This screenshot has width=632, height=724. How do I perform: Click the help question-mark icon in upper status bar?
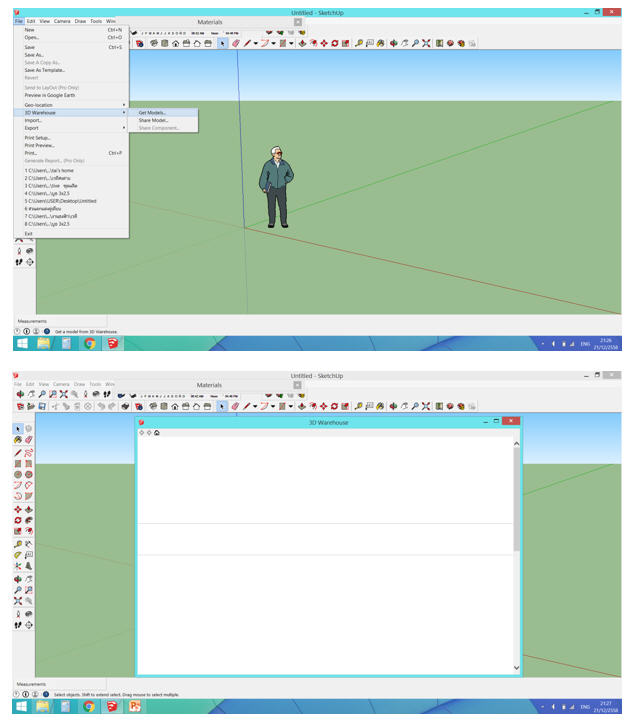pos(18,332)
